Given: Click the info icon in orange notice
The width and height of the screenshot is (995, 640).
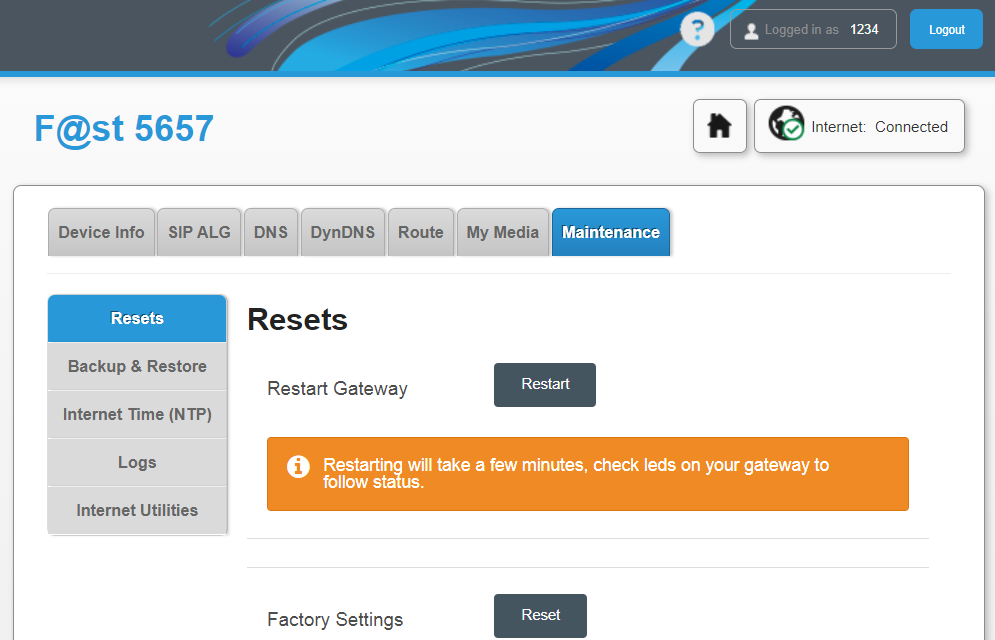Looking at the screenshot, I should [x=298, y=466].
